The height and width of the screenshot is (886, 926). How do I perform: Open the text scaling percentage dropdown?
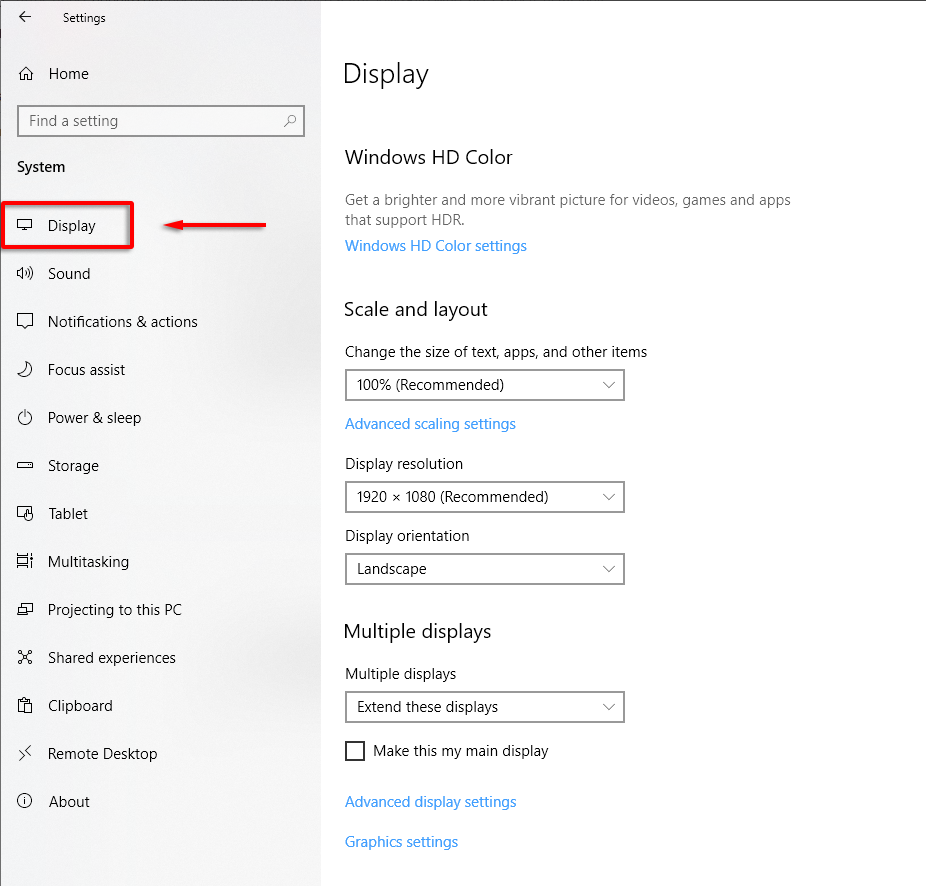point(484,385)
